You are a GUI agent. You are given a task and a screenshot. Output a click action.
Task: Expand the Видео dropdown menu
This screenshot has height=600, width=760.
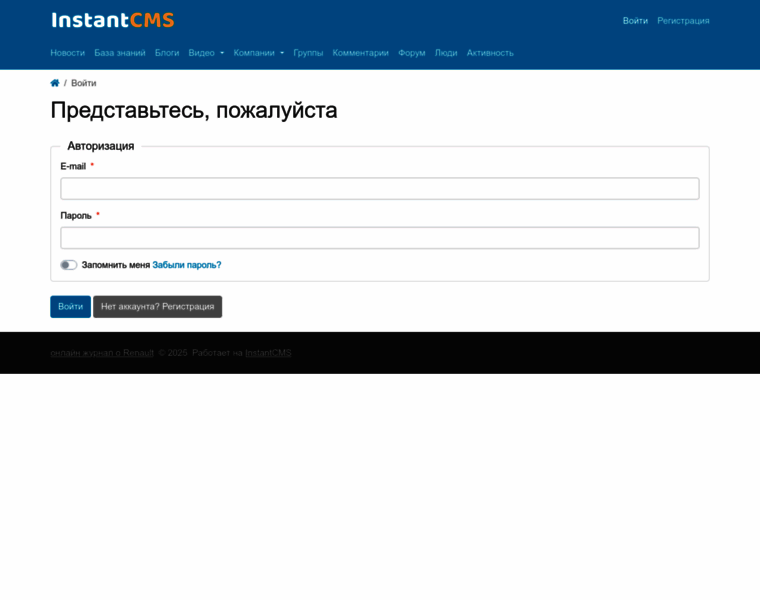pos(206,53)
